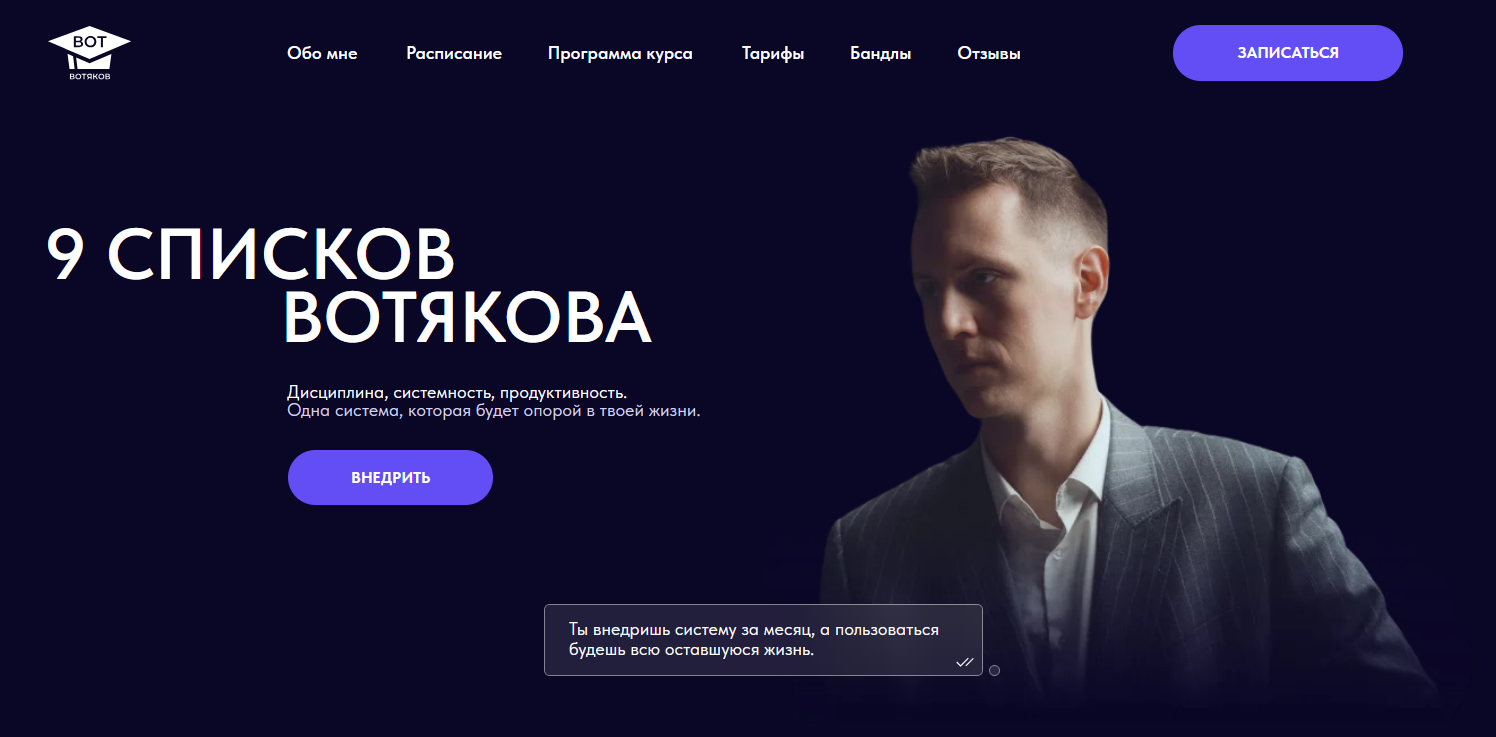Click the graduation cap ВОТ logo
The width and height of the screenshot is (1496, 737).
(89, 53)
